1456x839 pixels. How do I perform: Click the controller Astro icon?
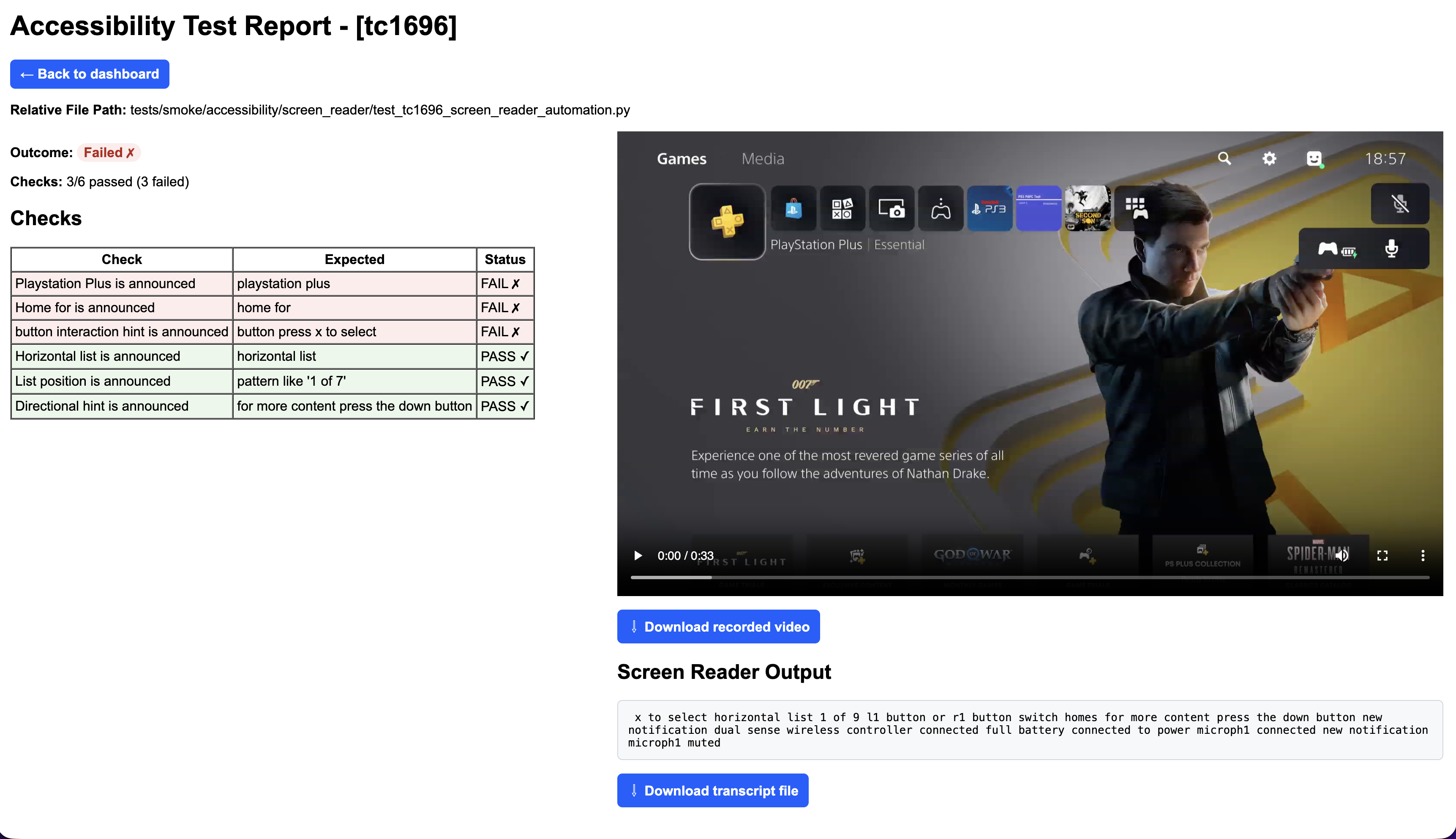coord(941,208)
